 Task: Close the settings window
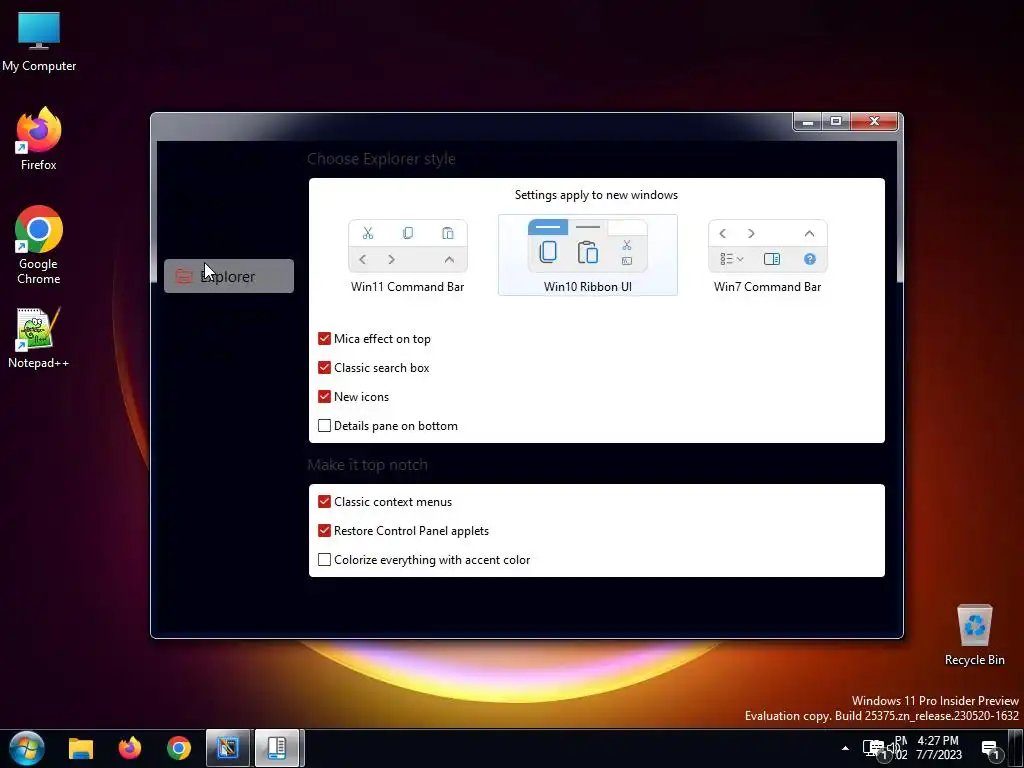[x=874, y=121]
